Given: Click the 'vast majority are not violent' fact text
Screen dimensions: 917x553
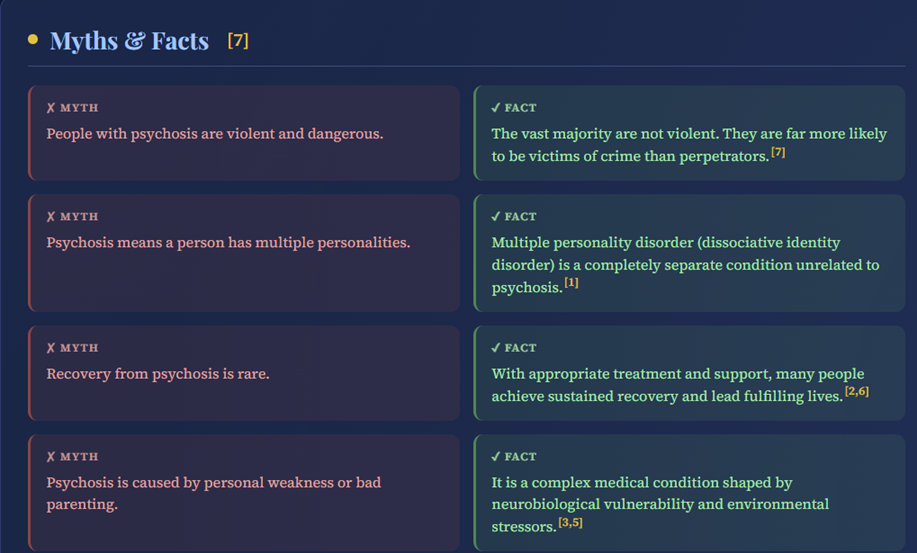Looking at the screenshot, I should click(x=689, y=134).
